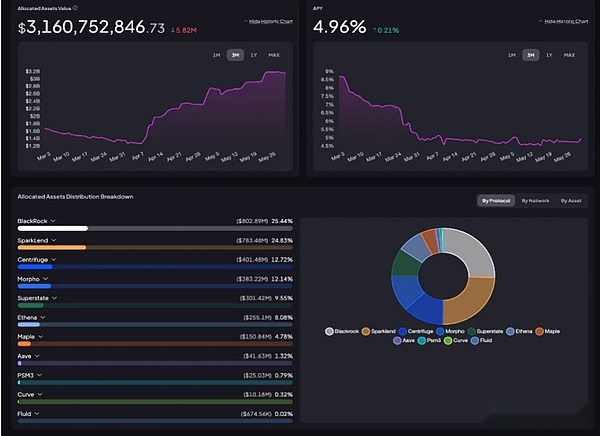Click the SparkLend 24.83% value
This screenshot has width=600, height=436.
point(282,240)
